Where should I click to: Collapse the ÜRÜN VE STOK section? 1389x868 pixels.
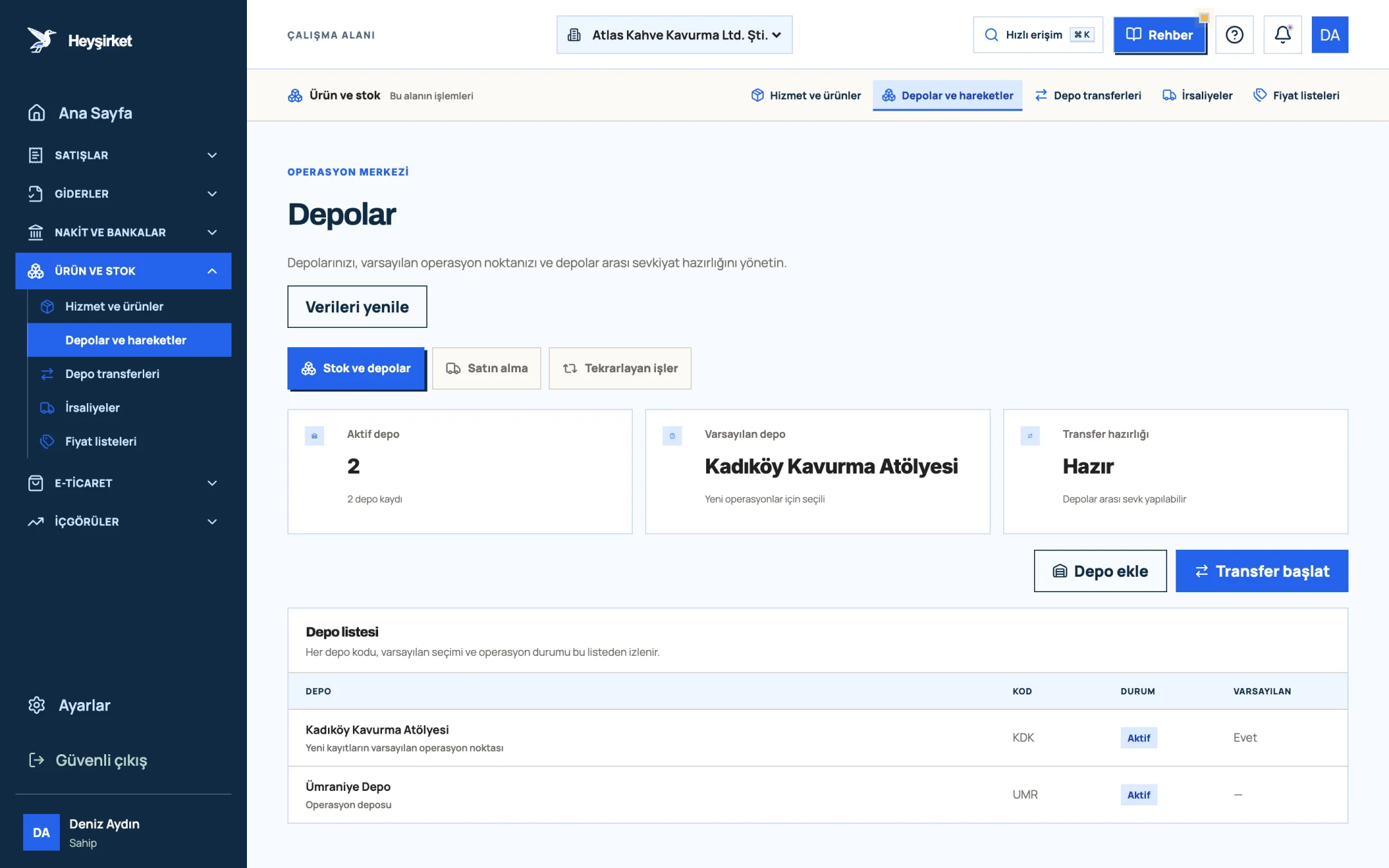(123, 271)
